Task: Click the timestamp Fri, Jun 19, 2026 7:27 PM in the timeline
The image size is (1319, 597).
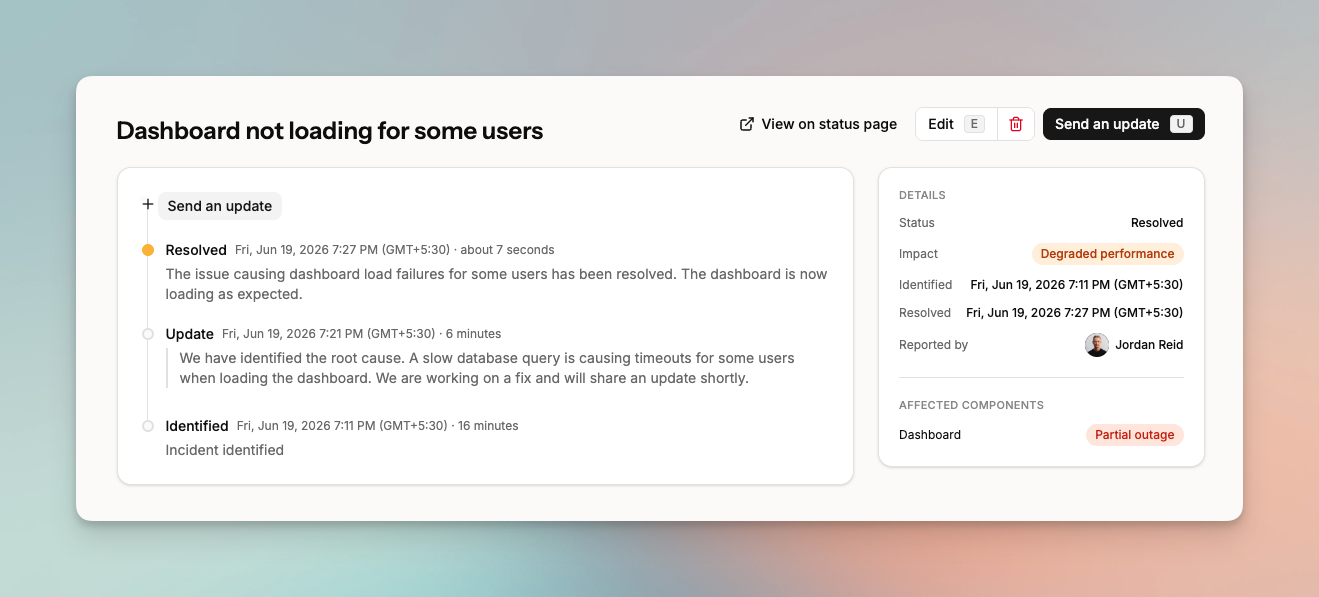Action: [x=342, y=250]
